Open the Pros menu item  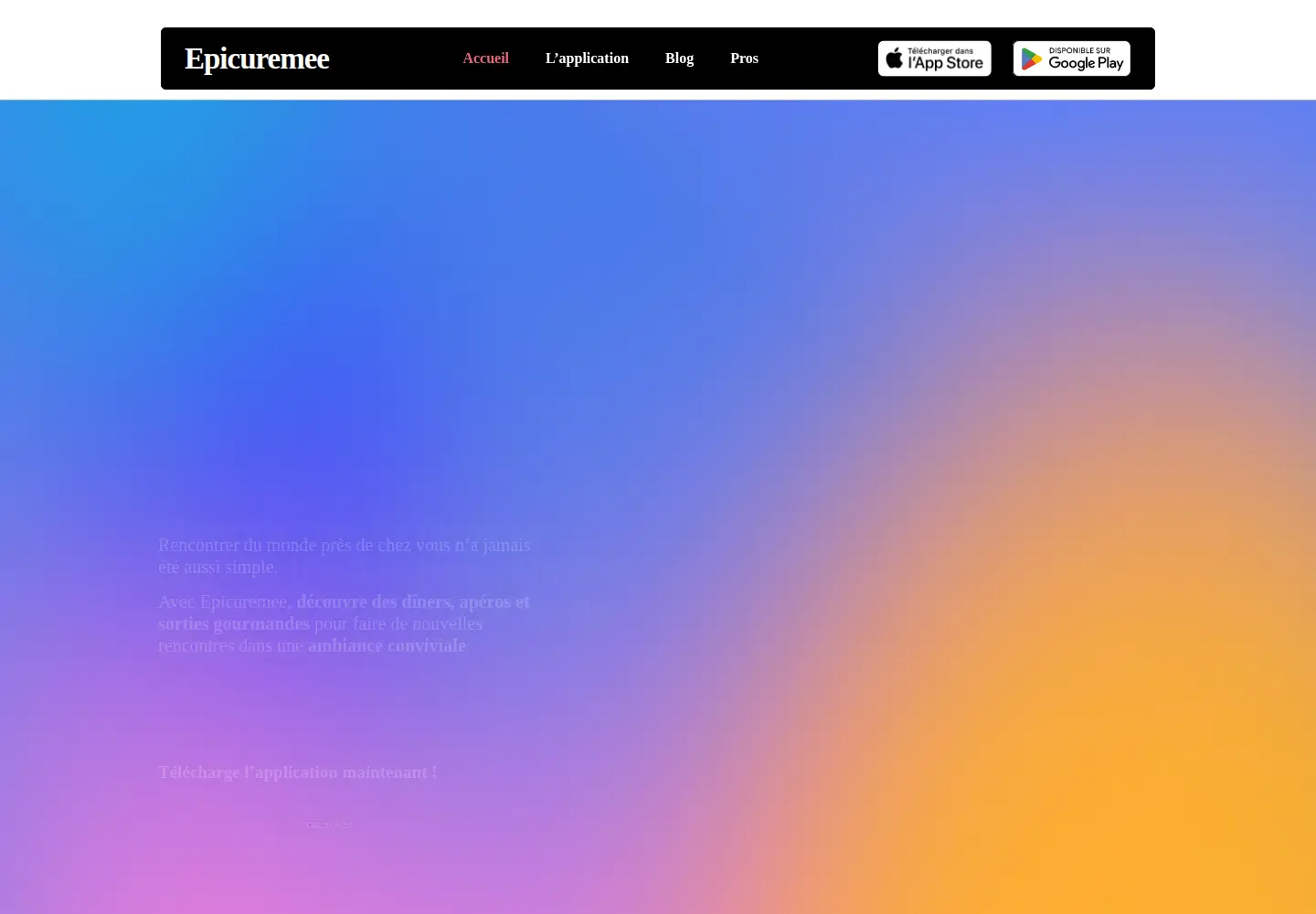pos(744,58)
